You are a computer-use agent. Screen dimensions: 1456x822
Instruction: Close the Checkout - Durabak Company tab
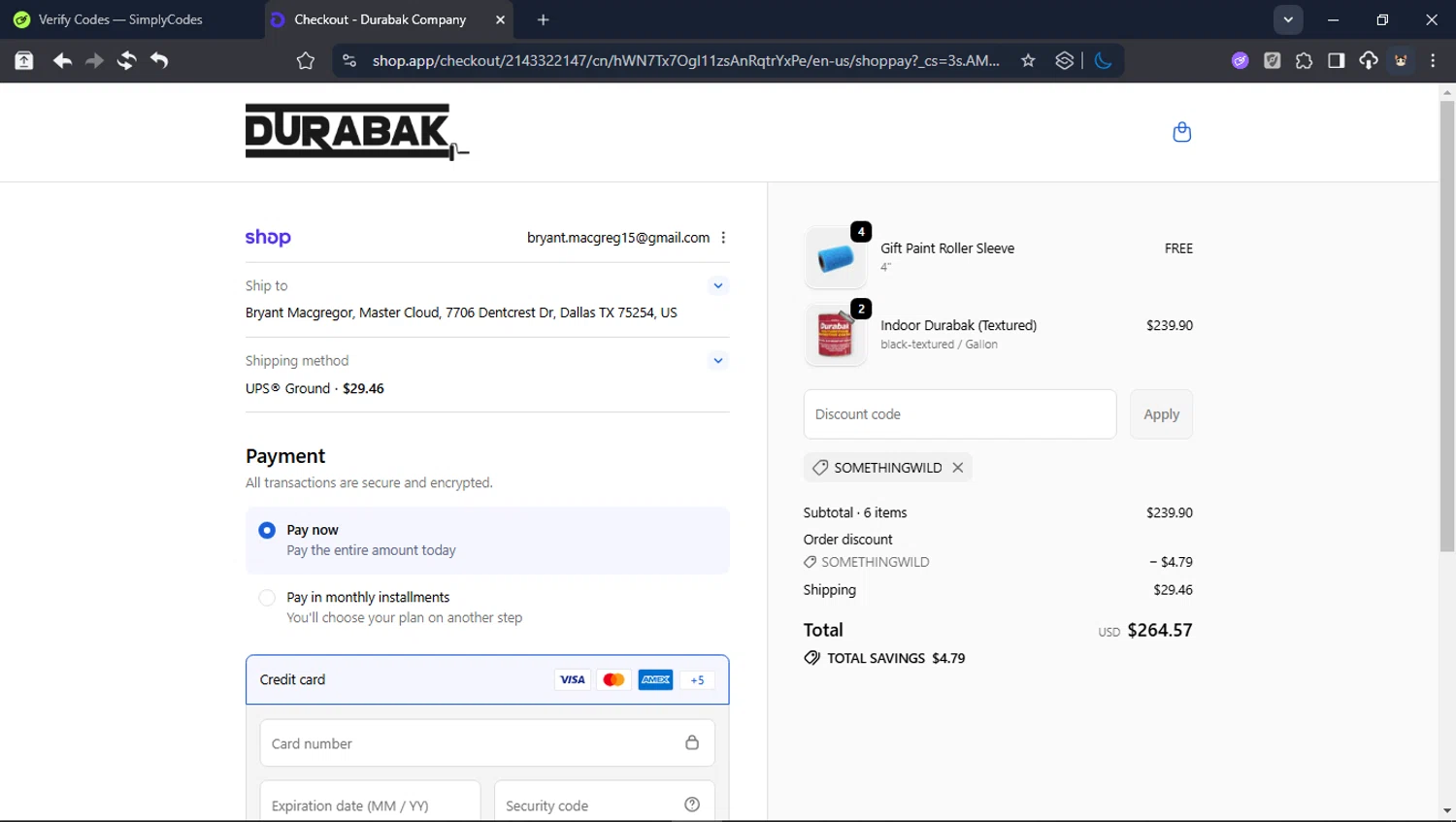point(500,19)
